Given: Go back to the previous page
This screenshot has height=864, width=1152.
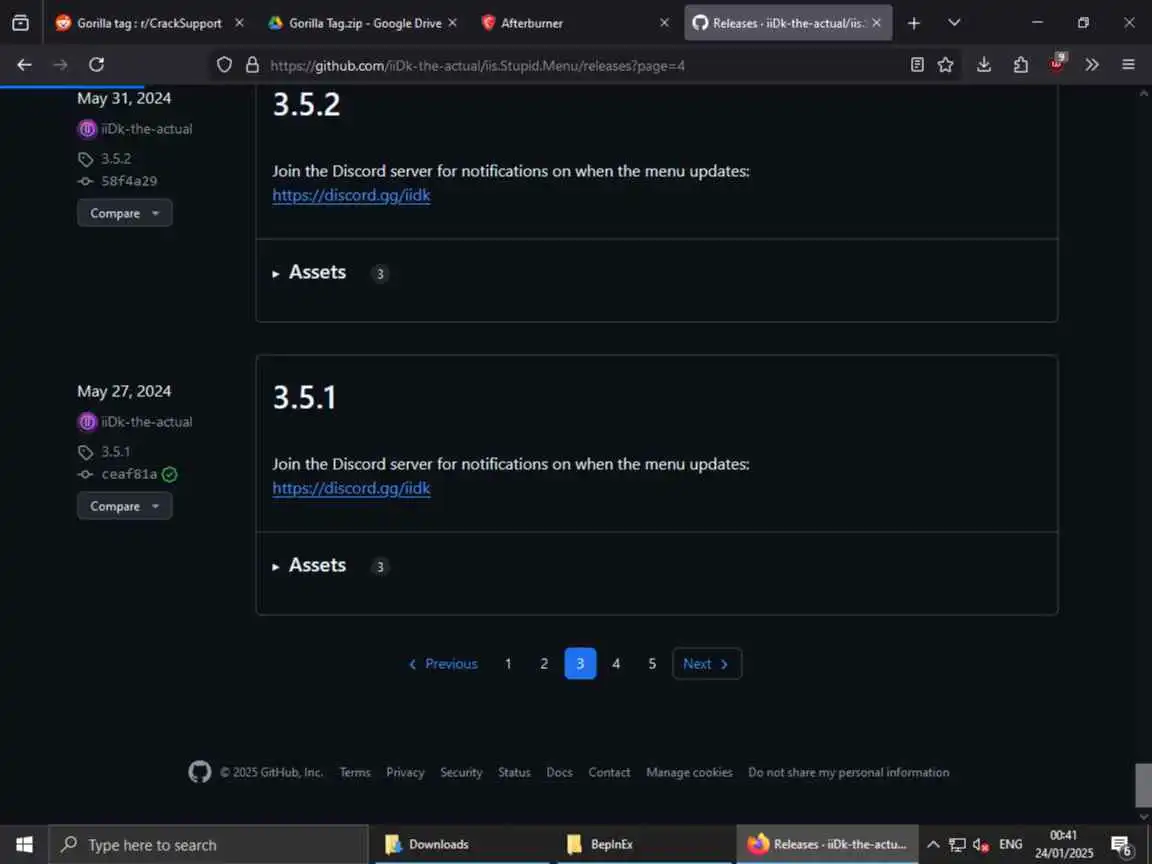Looking at the screenshot, I should 24,65.
